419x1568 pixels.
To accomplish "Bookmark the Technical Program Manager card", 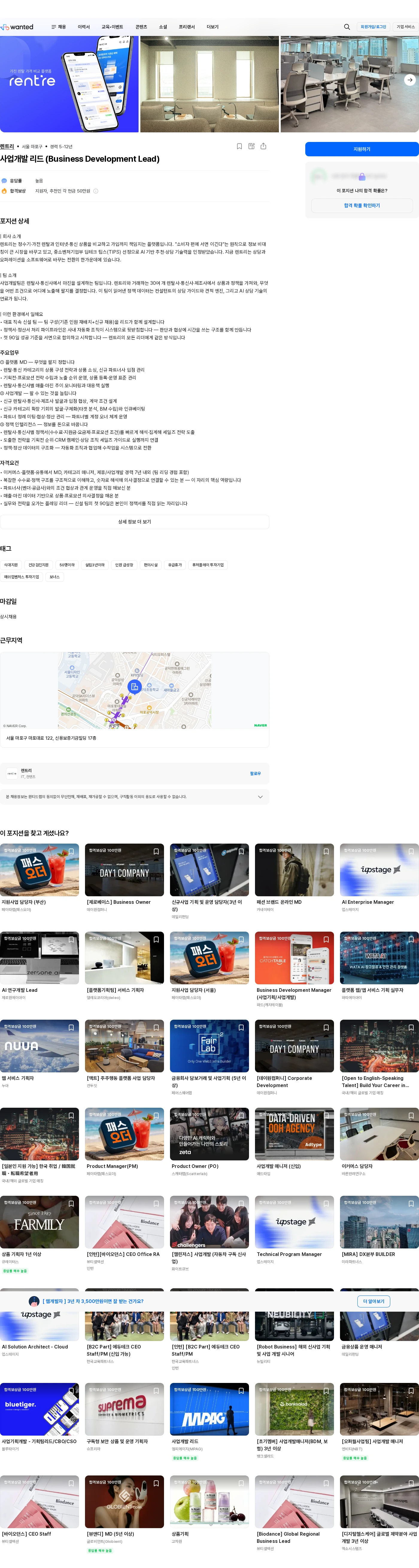I will (326, 1203).
